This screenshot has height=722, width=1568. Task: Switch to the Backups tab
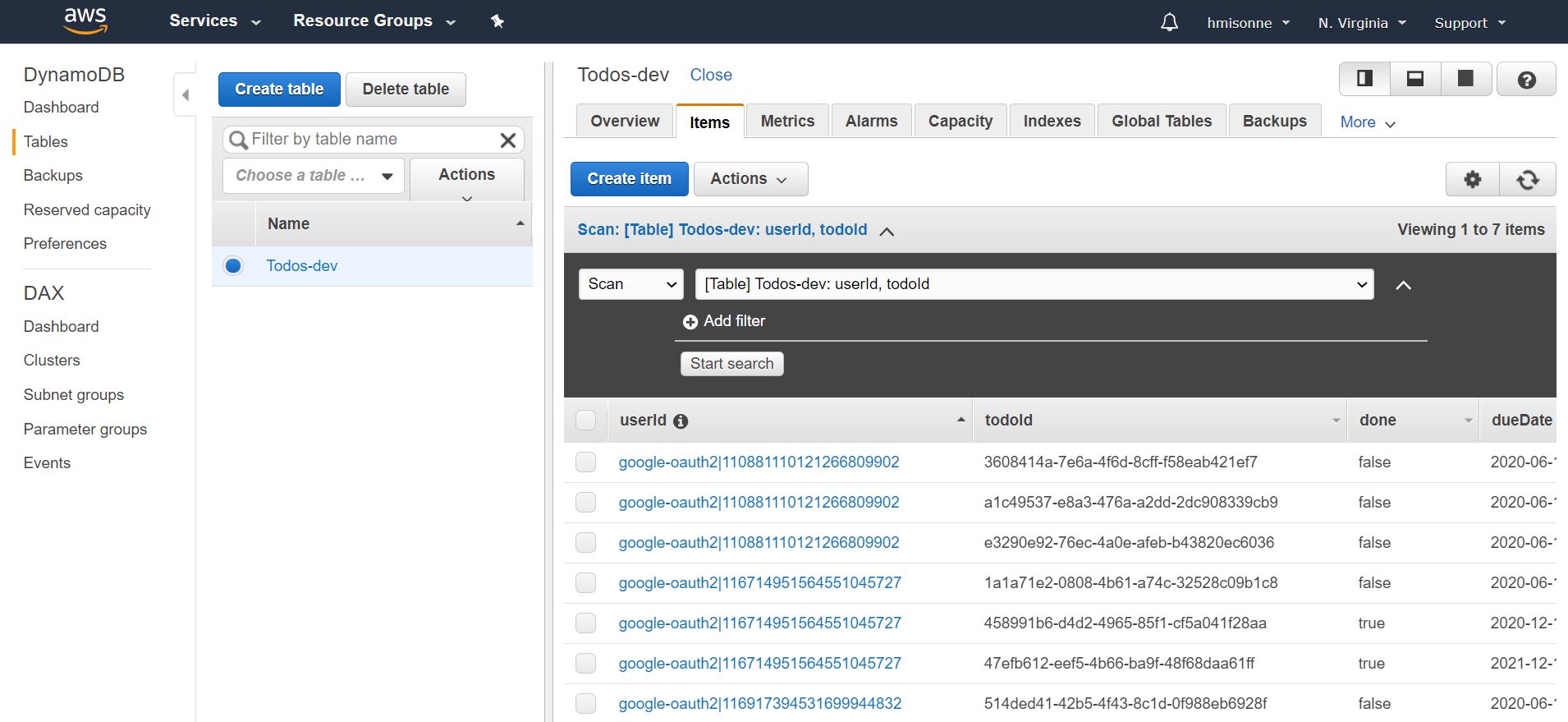click(x=1274, y=121)
